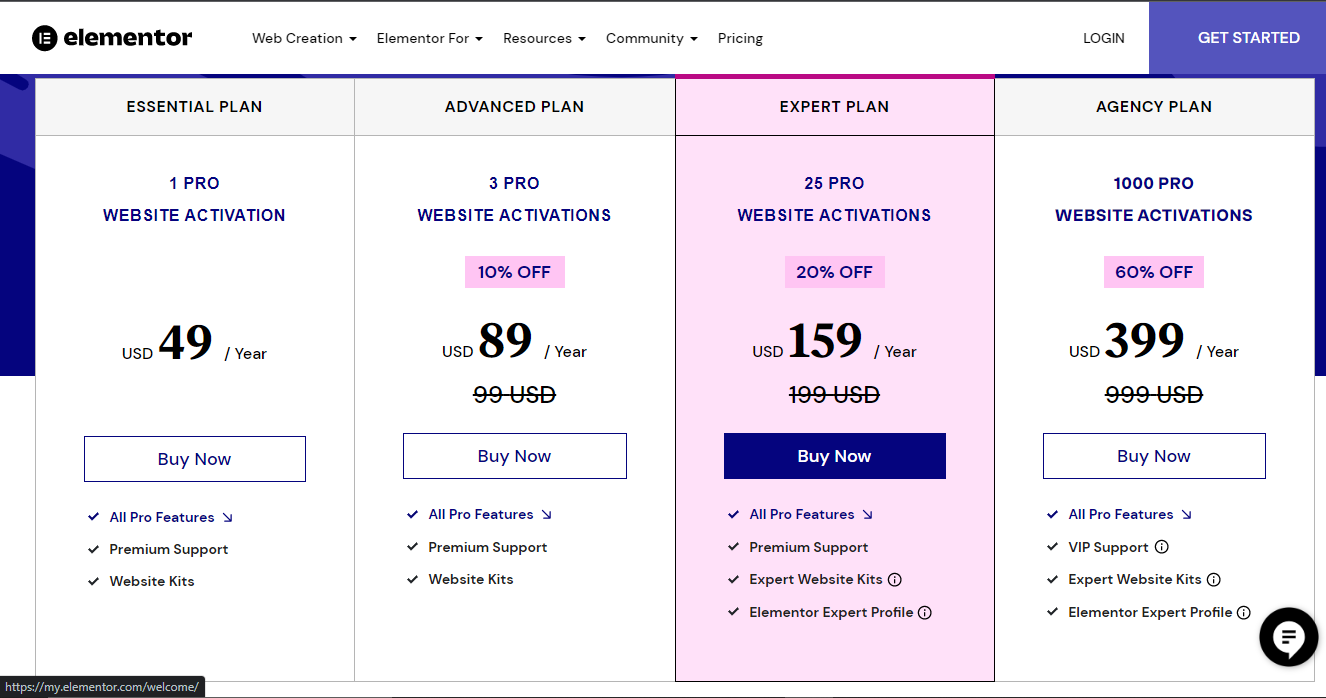Click Premium Support in Essential plan
This screenshot has width=1326, height=698.
(169, 549)
